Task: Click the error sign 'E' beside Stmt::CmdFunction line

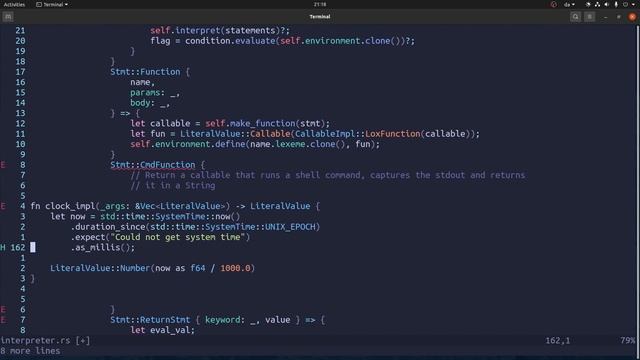Action: 3,165
